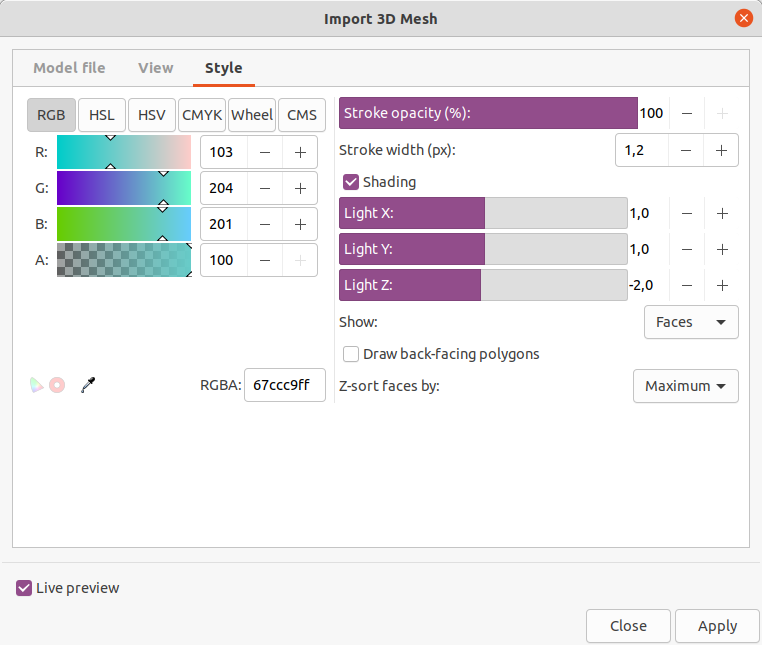Image resolution: width=762 pixels, height=645 pixels.
Task: Select RGB color mode
Action: [x=51, y=115]
